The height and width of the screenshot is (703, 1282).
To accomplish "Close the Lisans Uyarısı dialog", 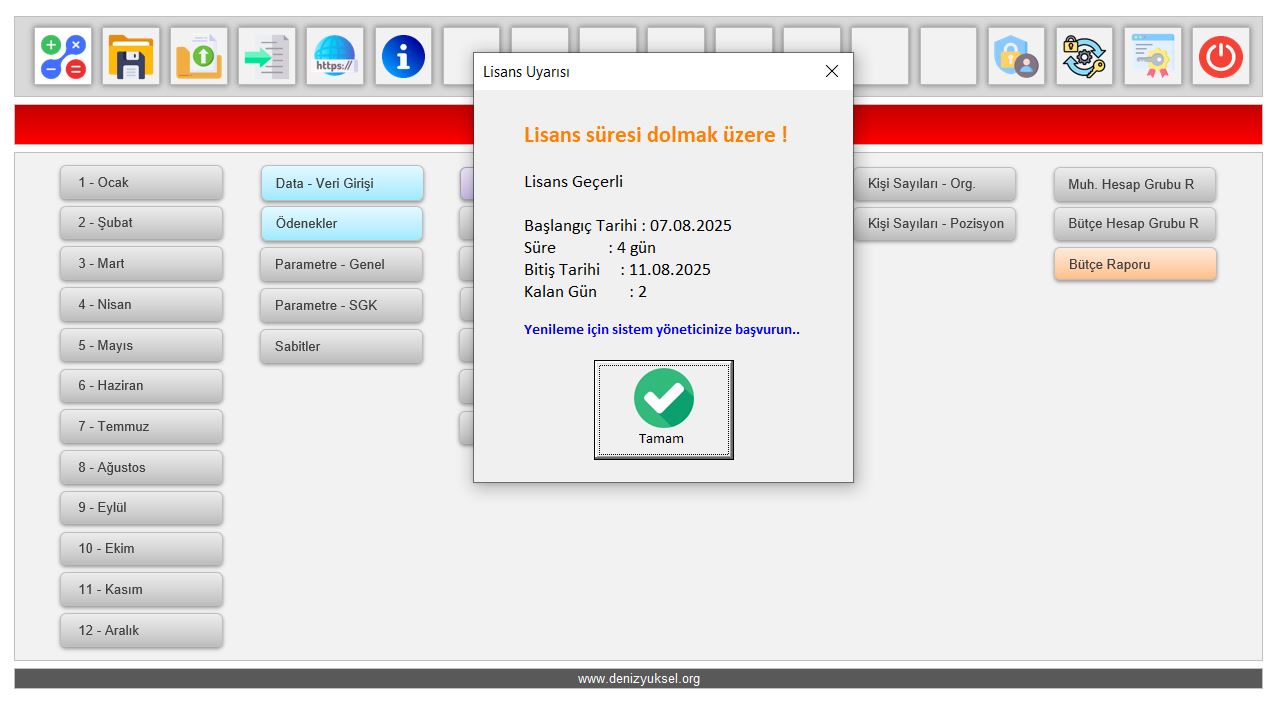I will [x=831, y=71].
